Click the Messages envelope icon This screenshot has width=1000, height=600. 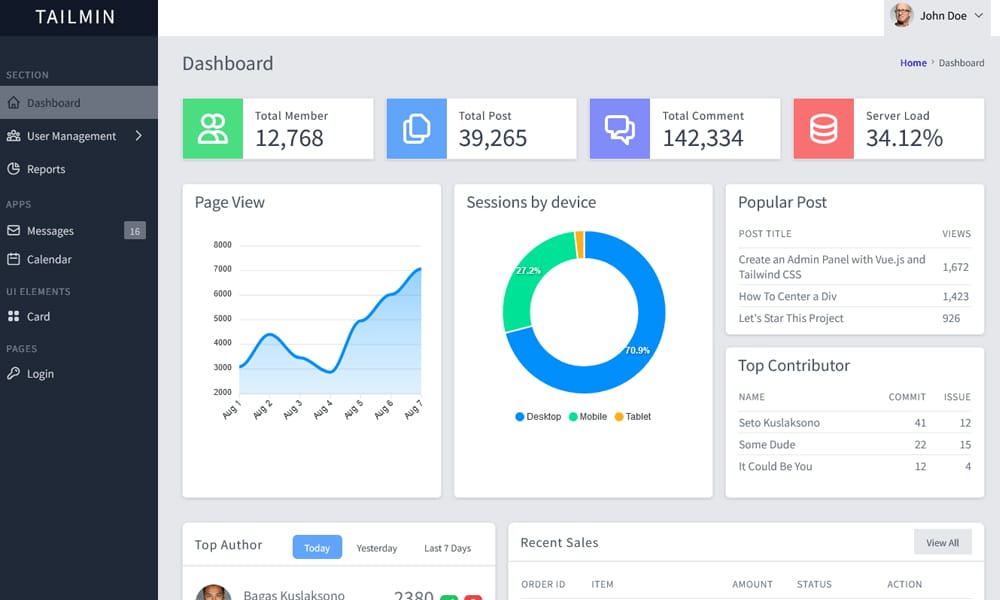pyautogui.click(x=14, y=231)
